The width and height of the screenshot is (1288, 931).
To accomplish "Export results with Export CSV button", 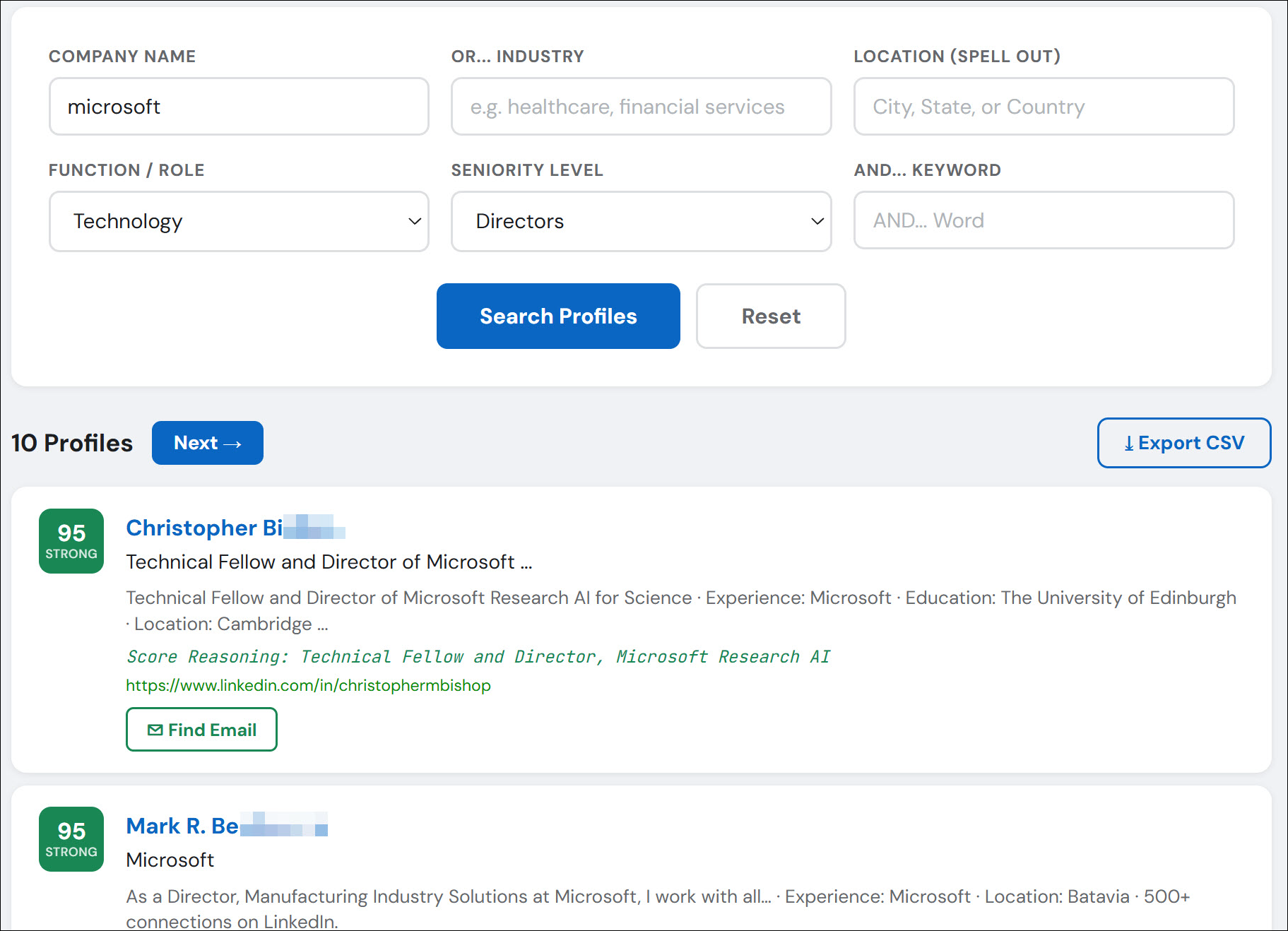I will pos(1184,443).
